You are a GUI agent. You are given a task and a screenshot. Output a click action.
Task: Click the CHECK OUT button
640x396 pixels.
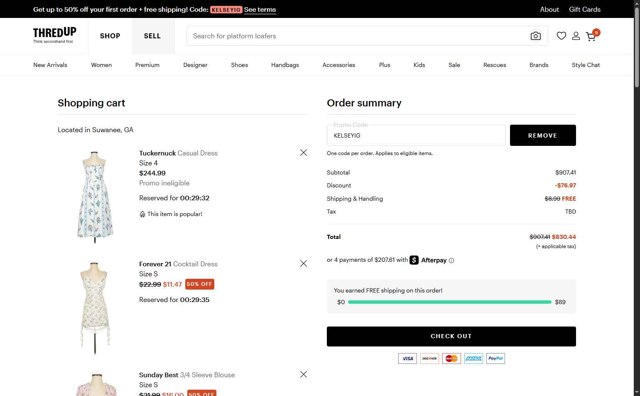[x=451, y=336]
